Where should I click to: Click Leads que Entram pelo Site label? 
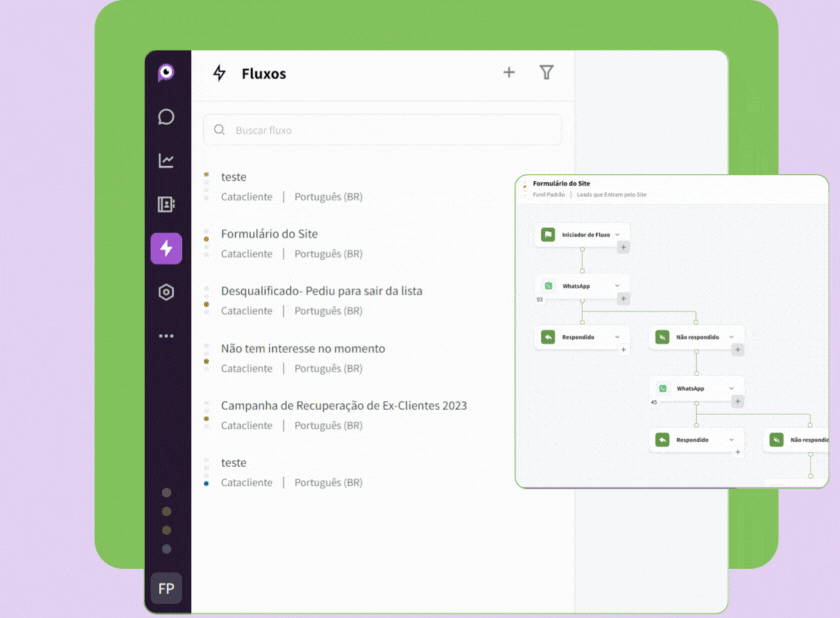pyautogui.click(x=611, y=194)
